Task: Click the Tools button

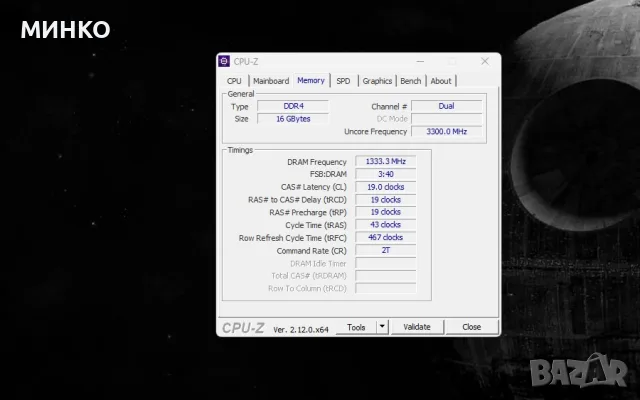Action: click(x=356, y=327)
